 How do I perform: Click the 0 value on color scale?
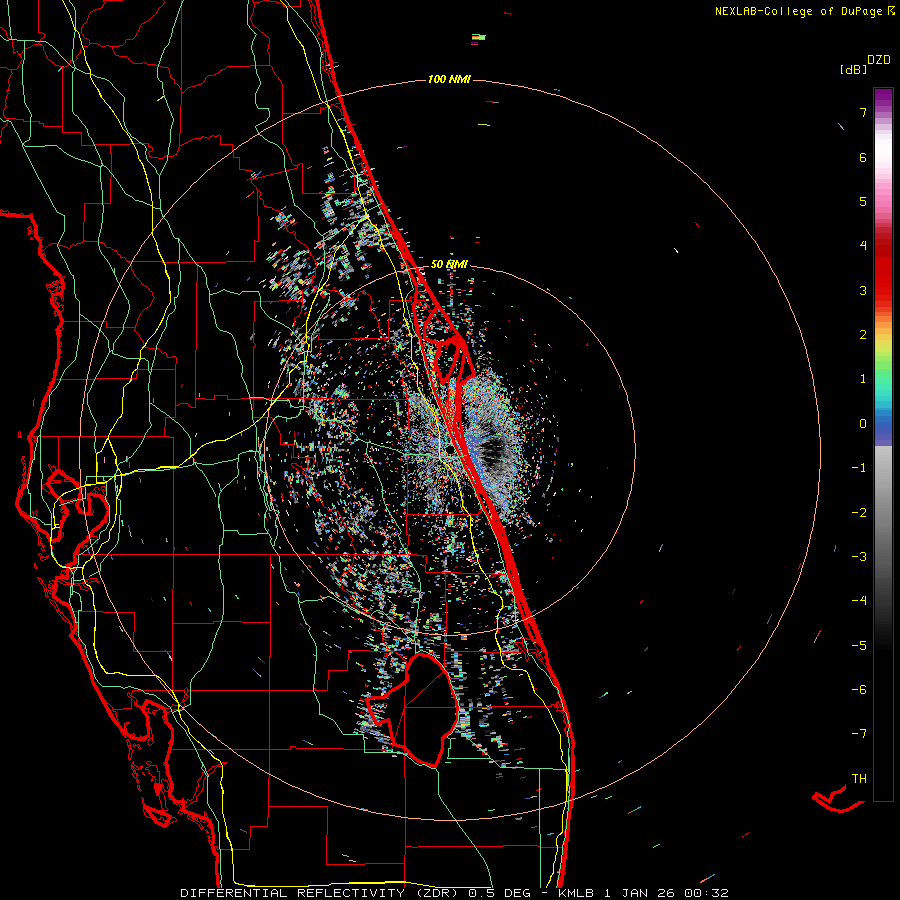(x=863, y=424)
